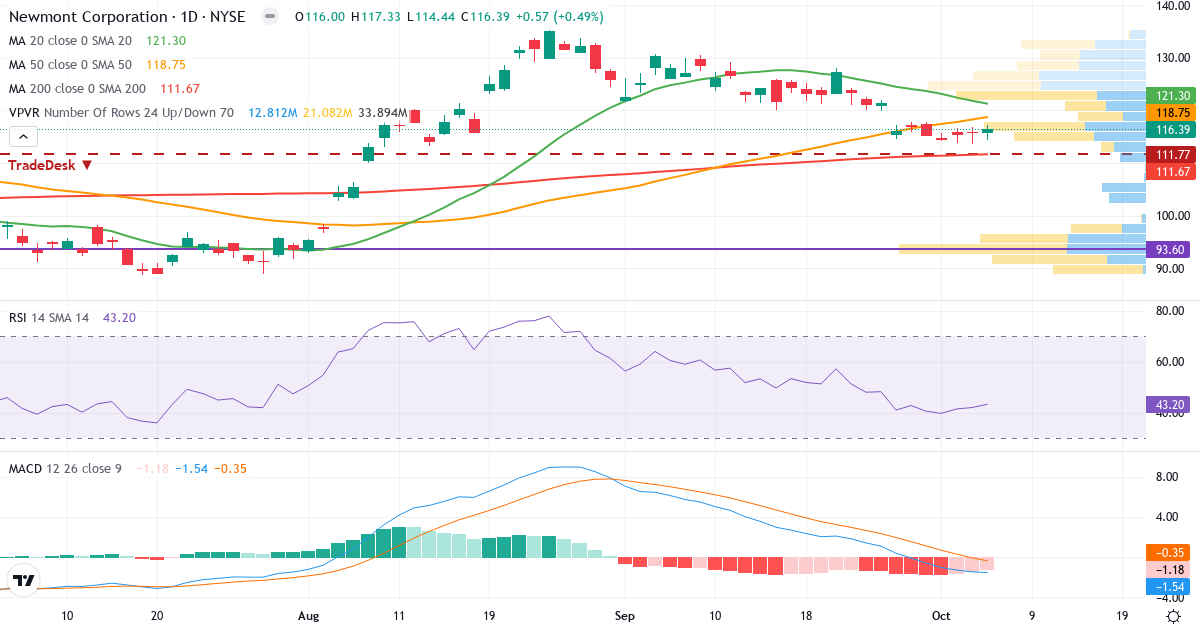Select the Newmont Corporation · 1D · NYSE title
The height and width of the screenshot is (630, 1200).
coord(127,18)
